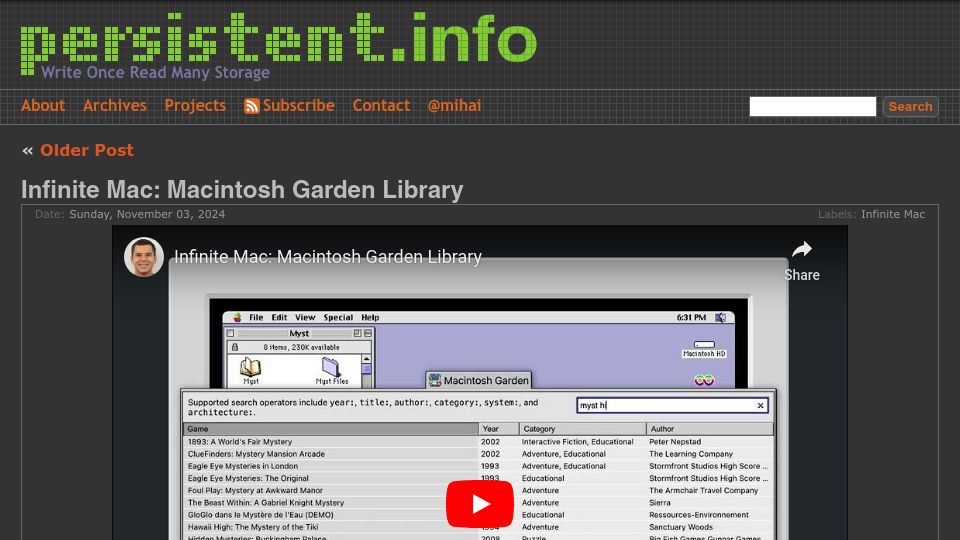
Task: Sort by the Author column header
Action: pyautogui.click(x=710, y=429)
